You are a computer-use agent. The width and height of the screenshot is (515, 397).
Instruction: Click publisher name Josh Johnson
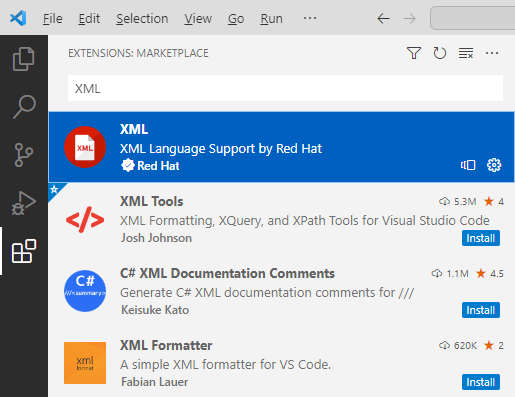click(x=156, y=238)
